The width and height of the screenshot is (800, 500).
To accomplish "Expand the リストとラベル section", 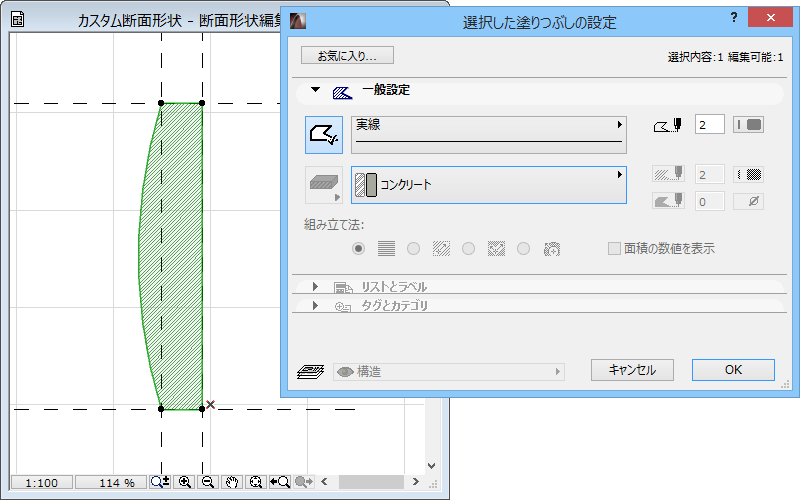I will click(x=315, y=287).
